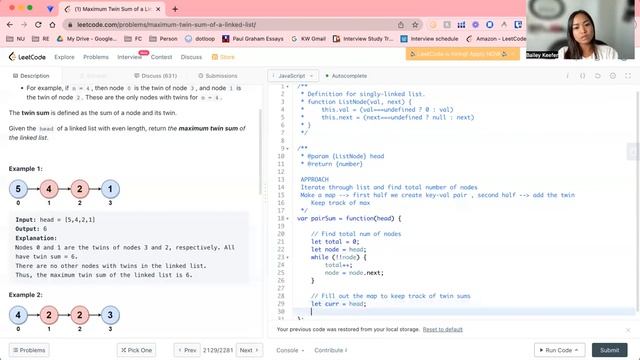Open the FC bookmarks folder
The width and height of the screenshot is (640, 360).
133,39
